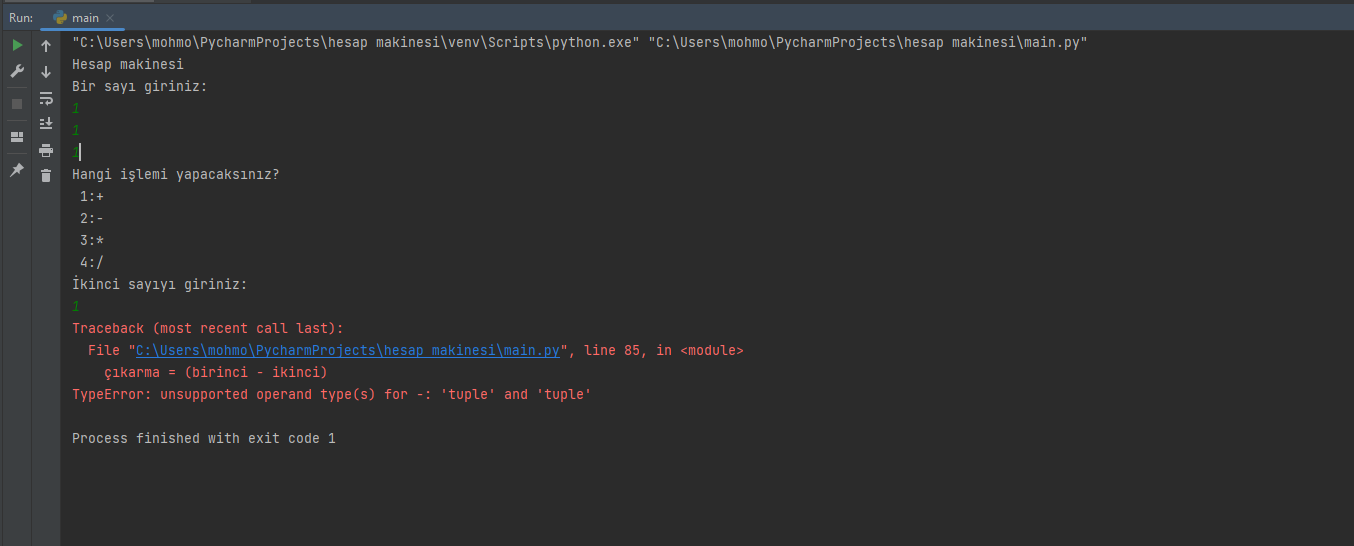Open run configuration wrench settings
The height and width of the screenshot is (546, 1354).
(x=16, y=72)
